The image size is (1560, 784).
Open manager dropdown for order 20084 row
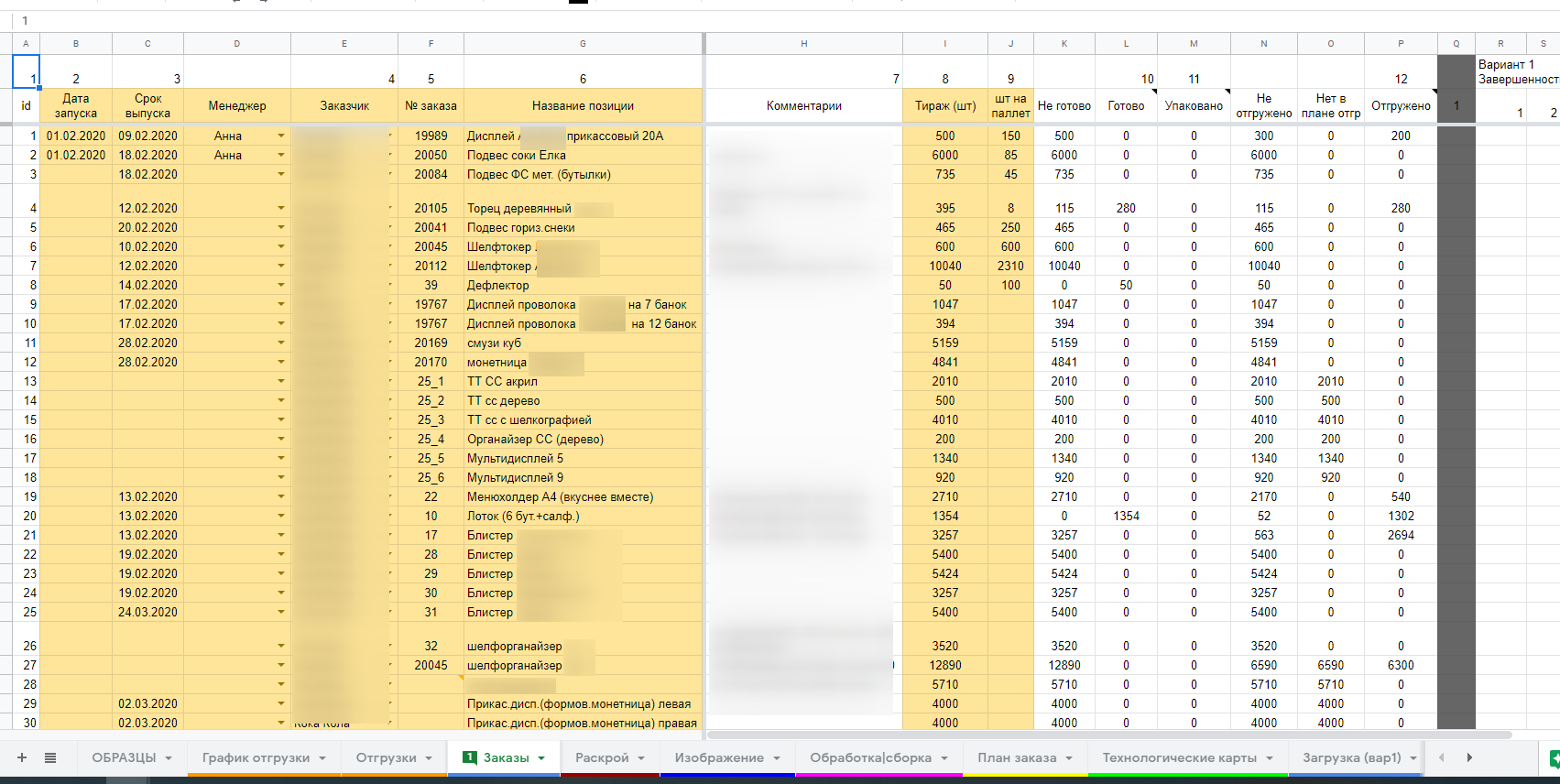click(x=281, y=174)
